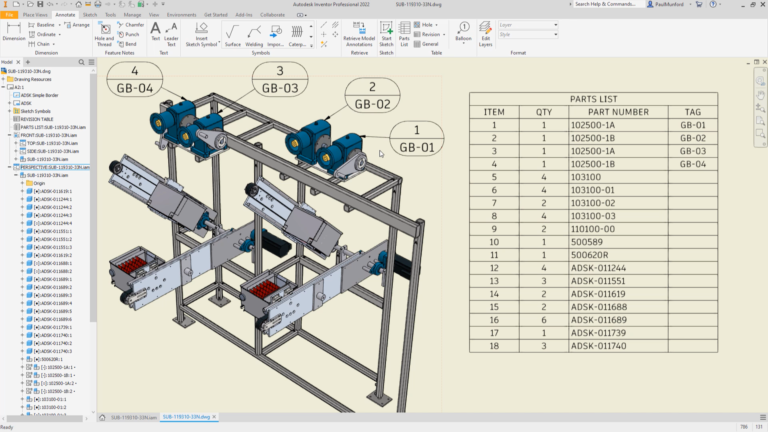Open the File menu tab
The width and height of the screenshot is (768, 432).
9,15
